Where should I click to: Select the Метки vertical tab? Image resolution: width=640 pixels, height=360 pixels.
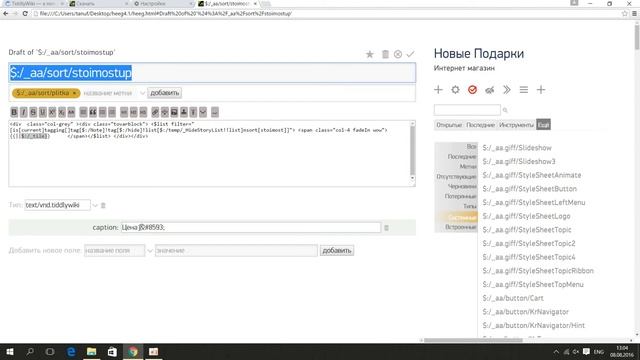468,167
